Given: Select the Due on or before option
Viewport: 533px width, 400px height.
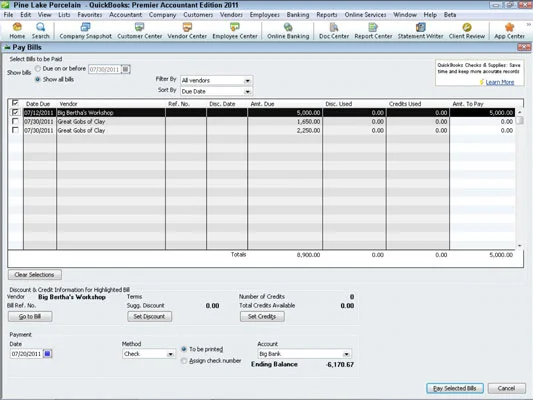Looking at the screenshot, I should coord(38,69).
